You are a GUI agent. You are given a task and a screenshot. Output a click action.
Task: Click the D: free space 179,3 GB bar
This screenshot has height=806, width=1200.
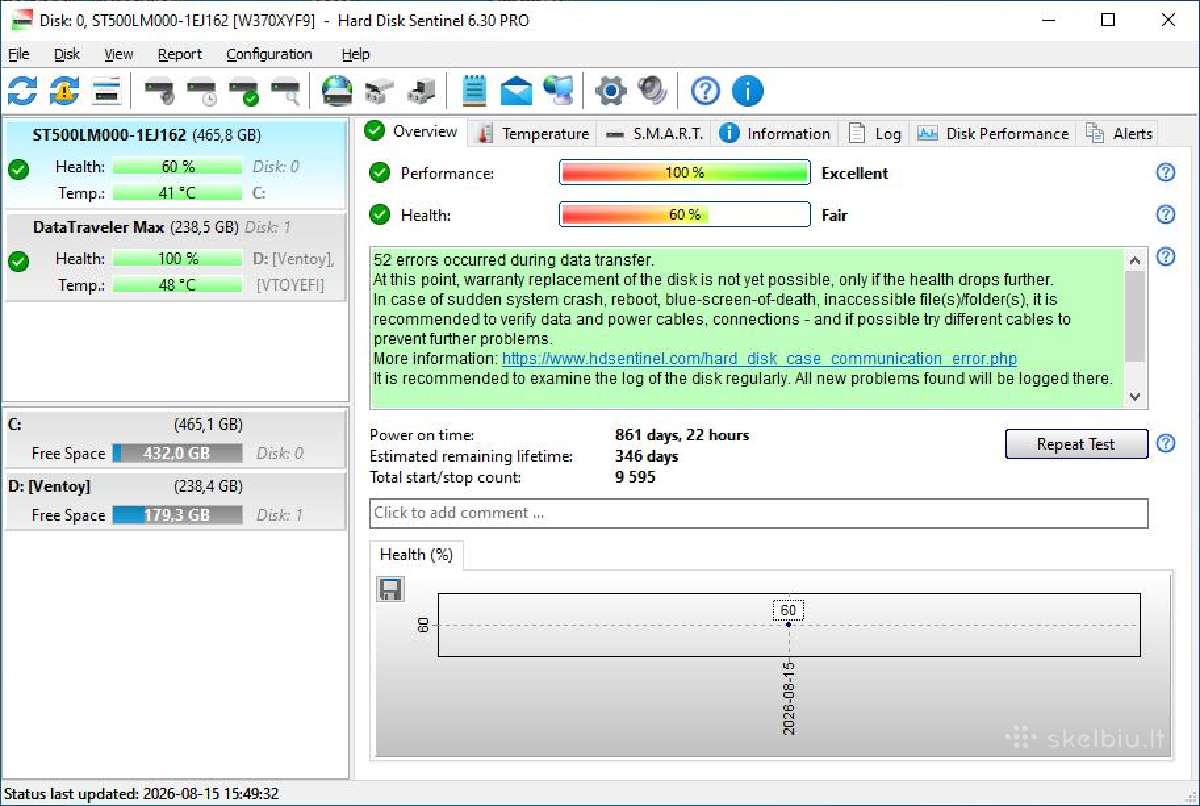[x=177, y=515]
